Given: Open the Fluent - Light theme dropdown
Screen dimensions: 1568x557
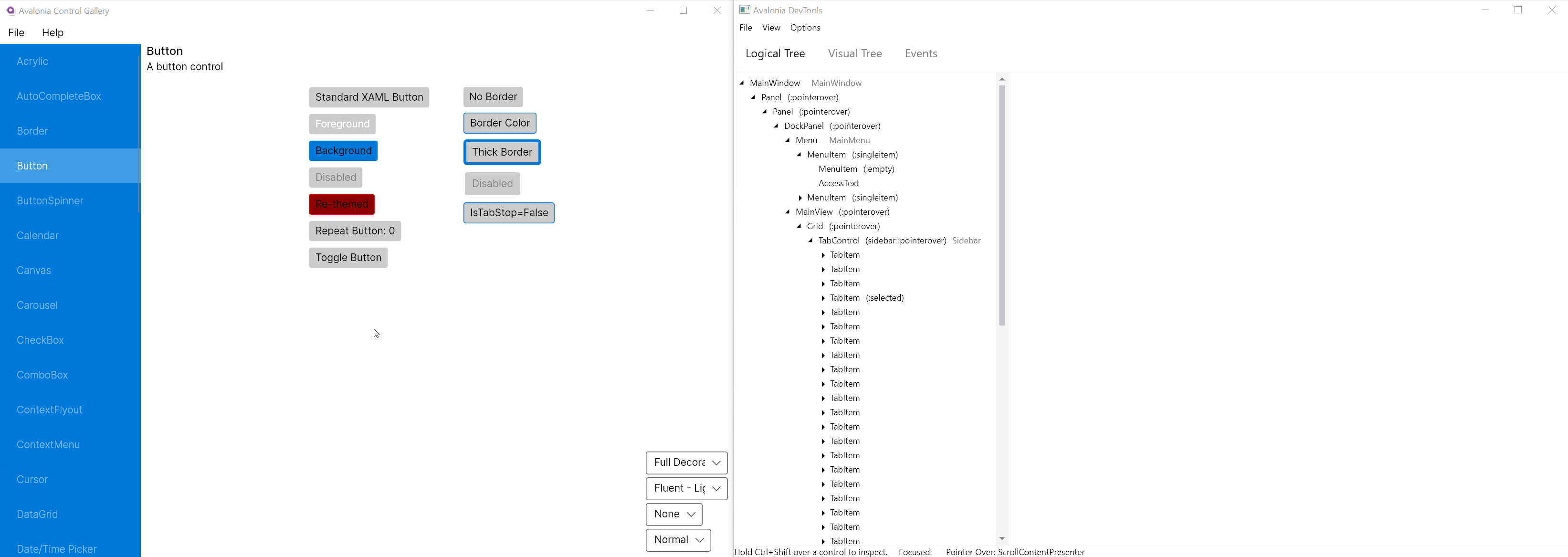Looking at the screenshot, I should click(x=686, y=488).
